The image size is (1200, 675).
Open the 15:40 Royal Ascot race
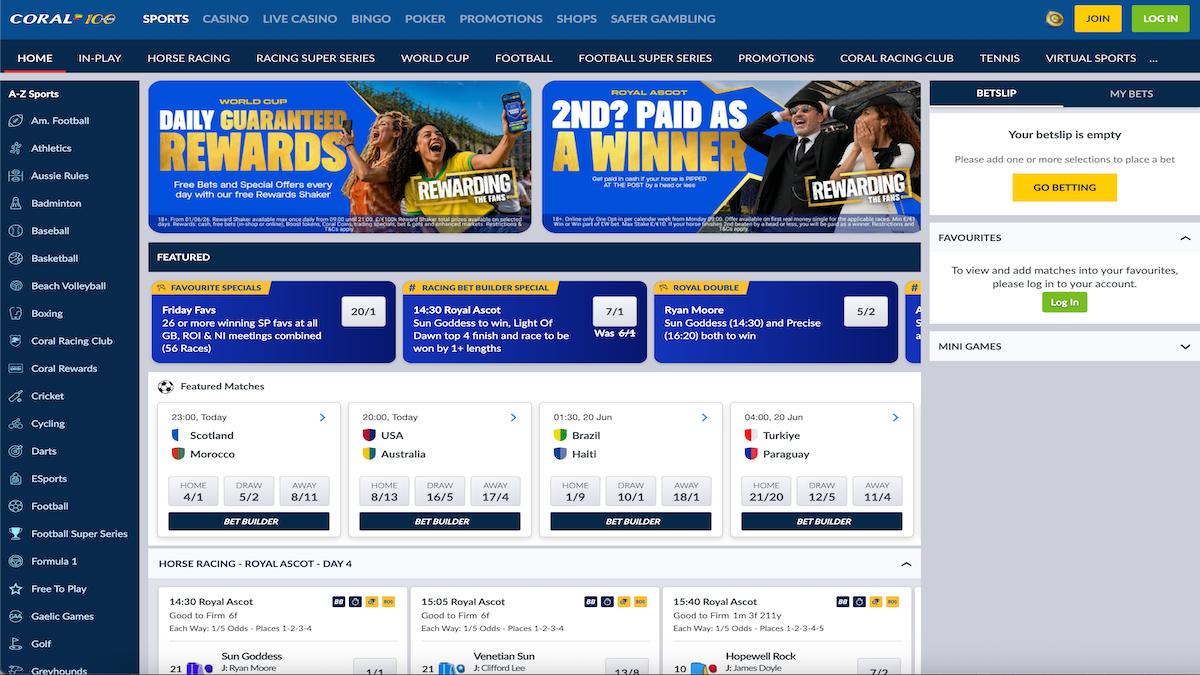pyautogui.click(x=714, y=602)
